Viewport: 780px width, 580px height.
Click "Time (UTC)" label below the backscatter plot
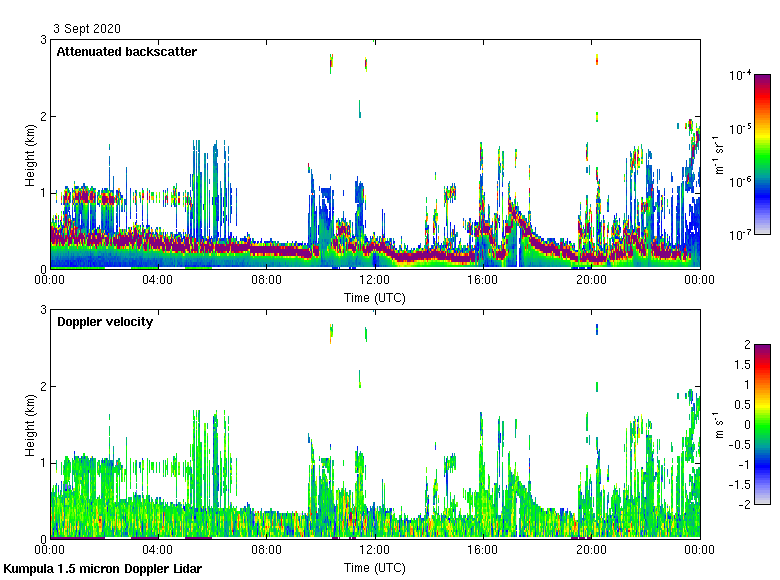coord(375,297)
